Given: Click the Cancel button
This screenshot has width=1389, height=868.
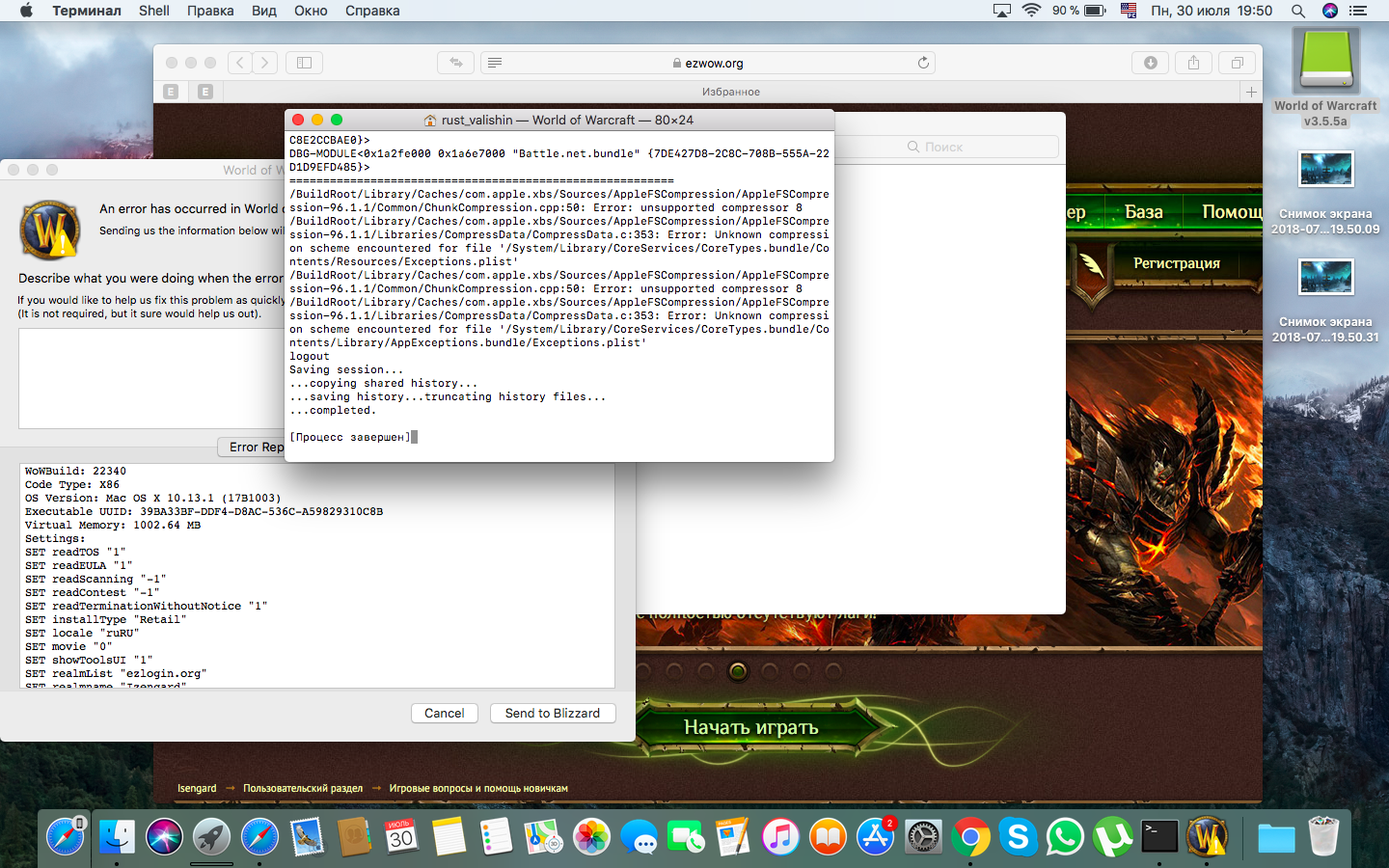Looking at the screenshot, I should pos(444,713).
